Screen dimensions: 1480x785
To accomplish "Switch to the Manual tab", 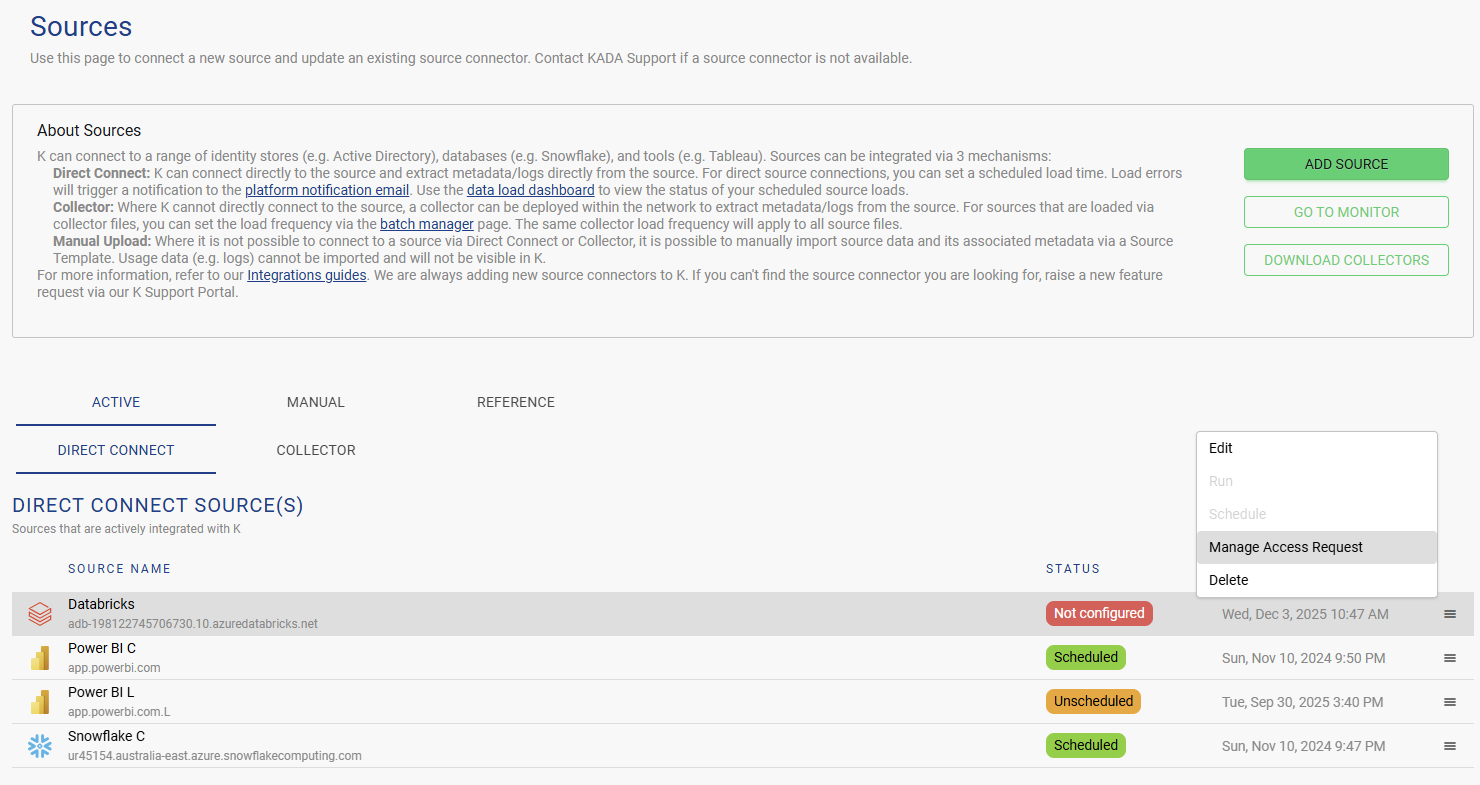I will [x=315, y=402].
